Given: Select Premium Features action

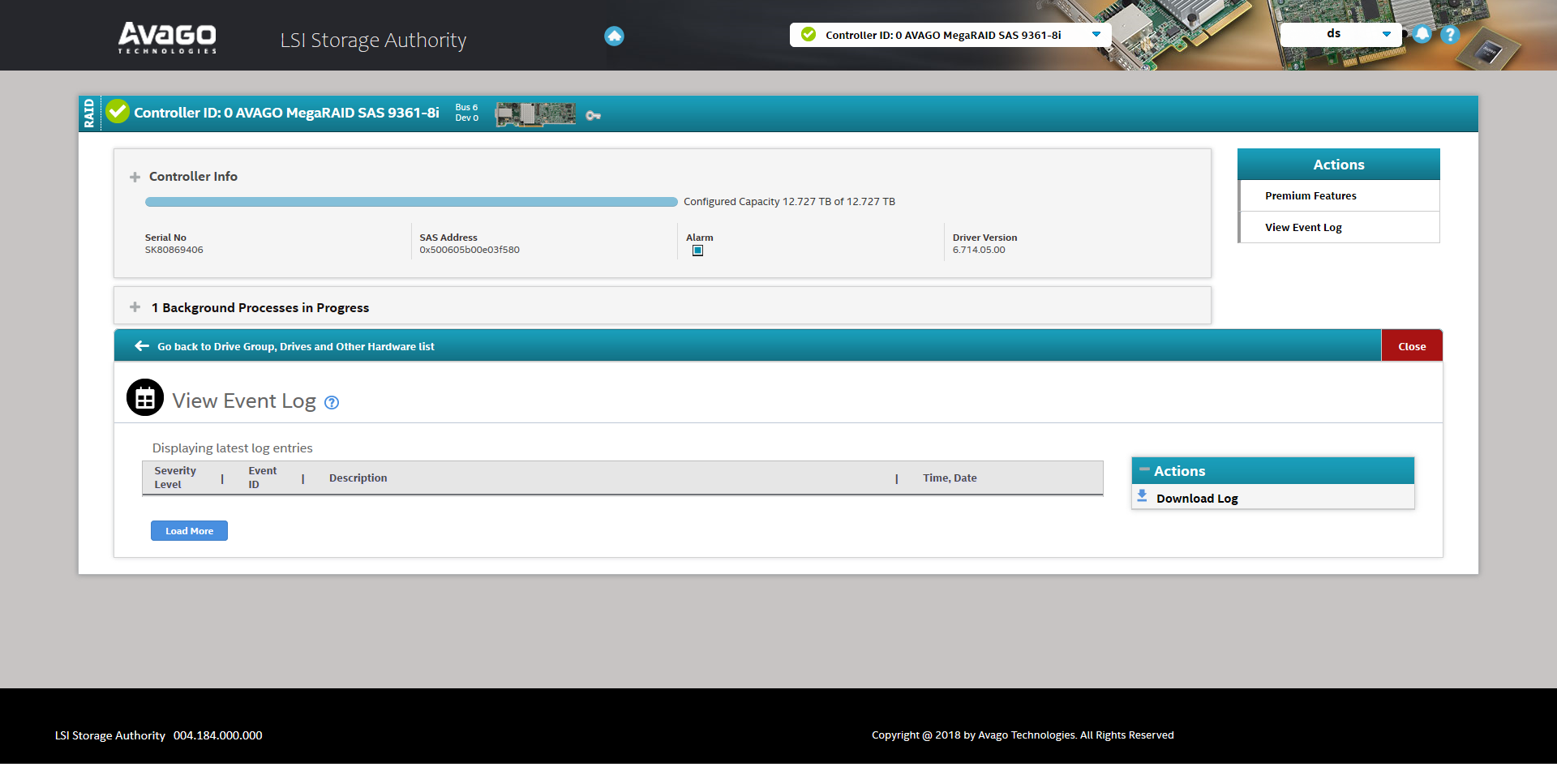Looking at the screenshot, I should tap(1339, 195).
